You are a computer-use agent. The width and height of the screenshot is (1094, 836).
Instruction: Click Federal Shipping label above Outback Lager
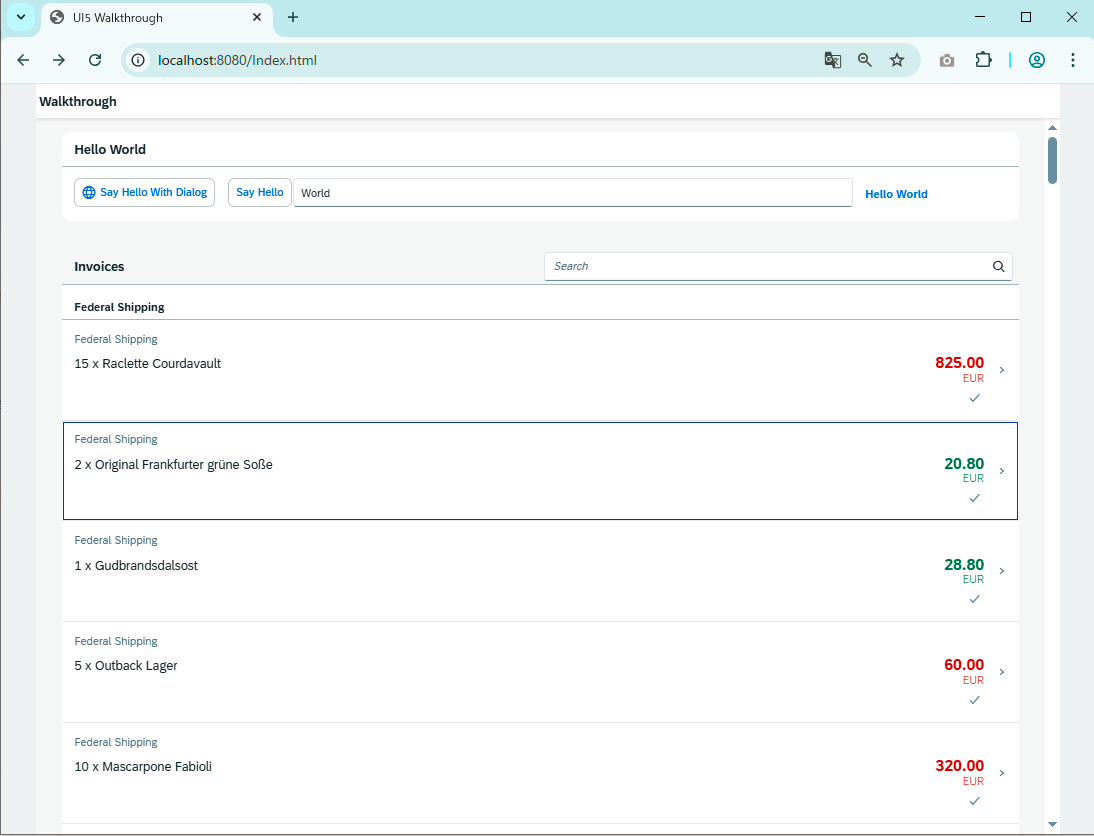(116, 641)
